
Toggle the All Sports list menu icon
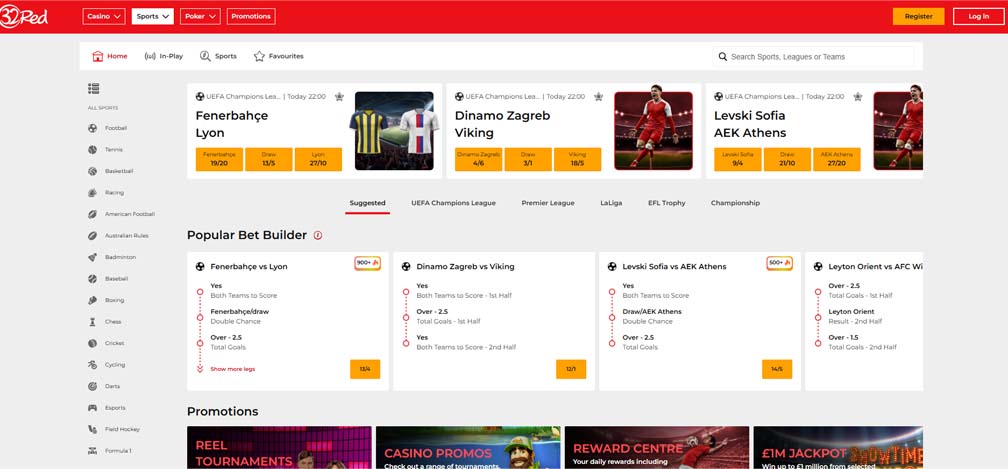(x=93, y=89)
